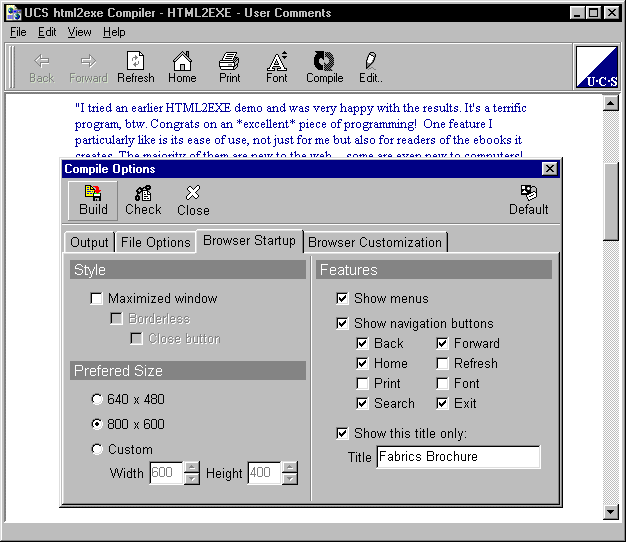Click the Compile toolbar icon
The image size is (626, 542).
click(324, 61)
